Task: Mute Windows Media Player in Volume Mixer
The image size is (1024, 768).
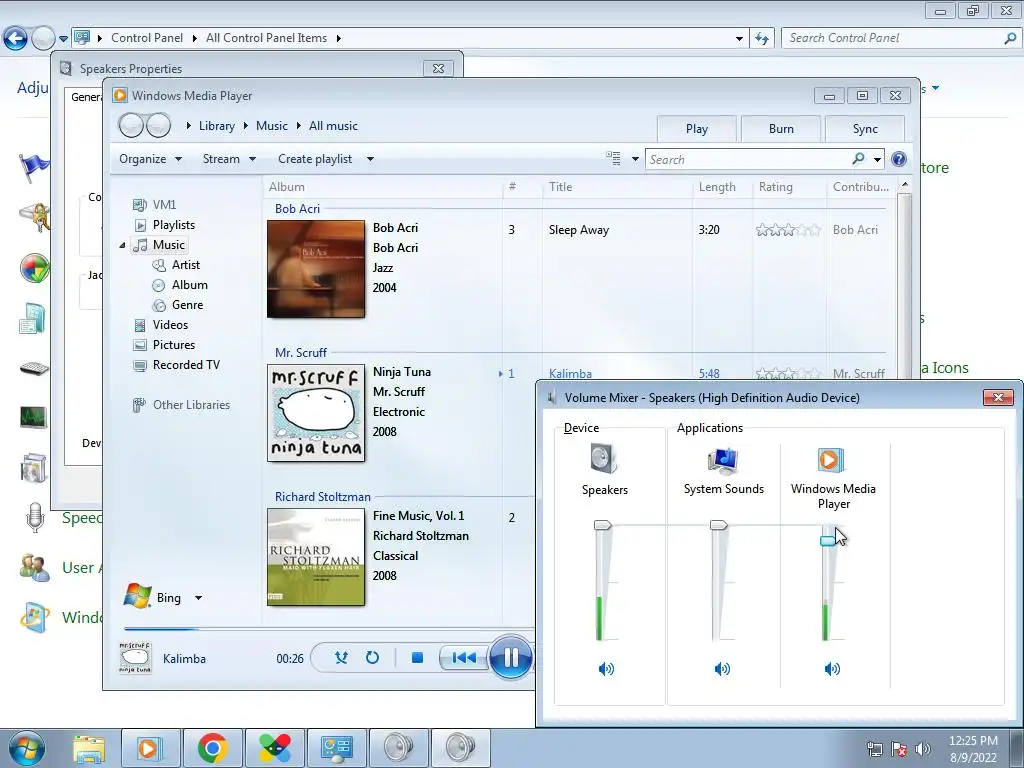Action: tap(832, 668)
